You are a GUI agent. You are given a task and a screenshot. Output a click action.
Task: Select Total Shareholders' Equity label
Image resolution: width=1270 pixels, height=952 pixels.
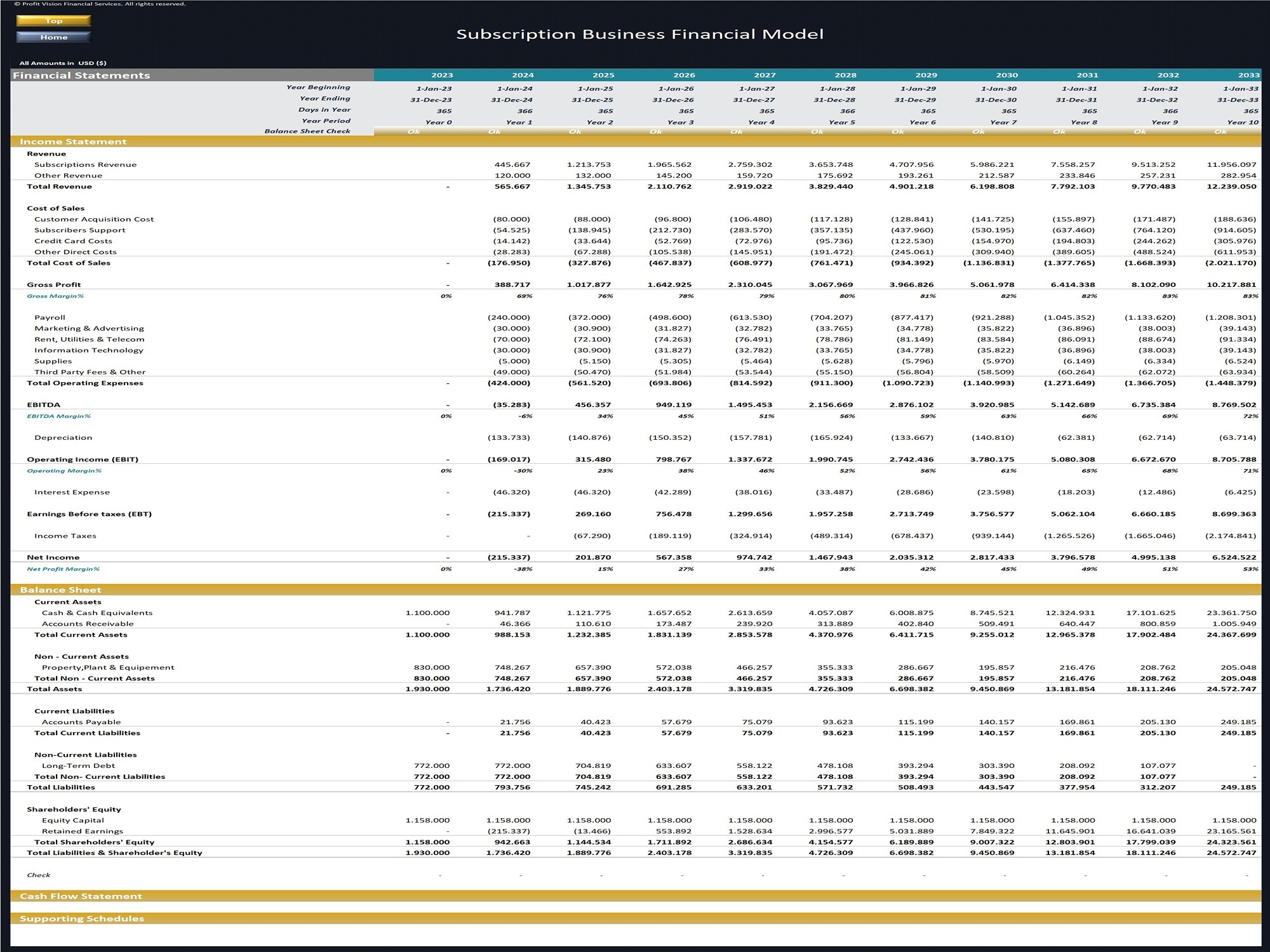[x=94, y=842]
